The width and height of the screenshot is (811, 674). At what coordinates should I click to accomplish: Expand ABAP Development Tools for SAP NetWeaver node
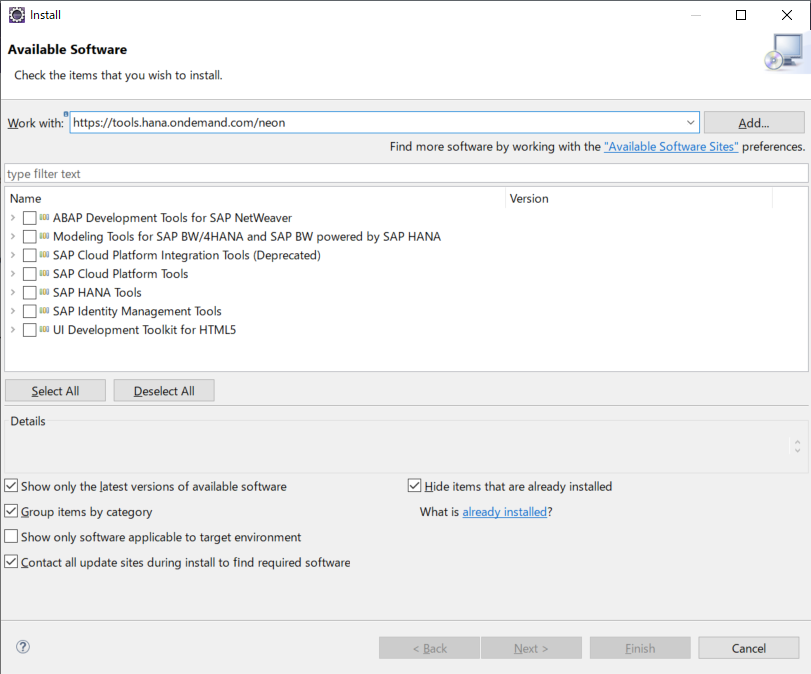pos(13,218)
